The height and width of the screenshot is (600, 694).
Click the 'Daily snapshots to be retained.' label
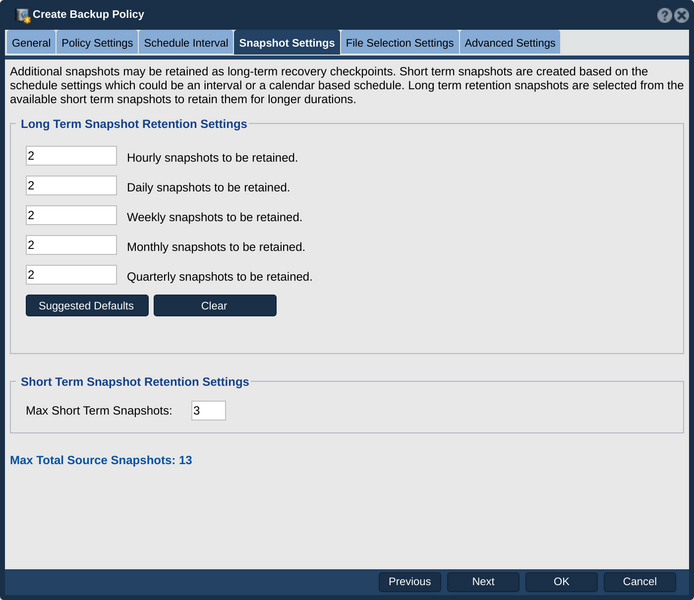click(x=208, y=188)
